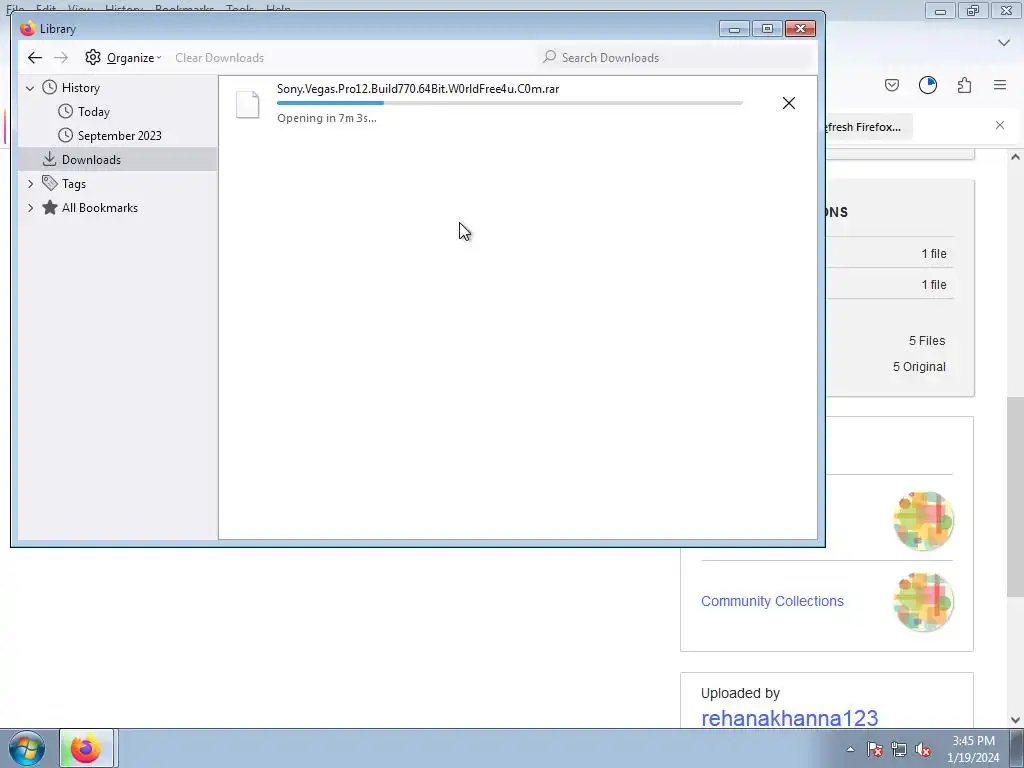Select All Bookmarks sidebar item
This screenshot has height=768, width=1024.
100,208
